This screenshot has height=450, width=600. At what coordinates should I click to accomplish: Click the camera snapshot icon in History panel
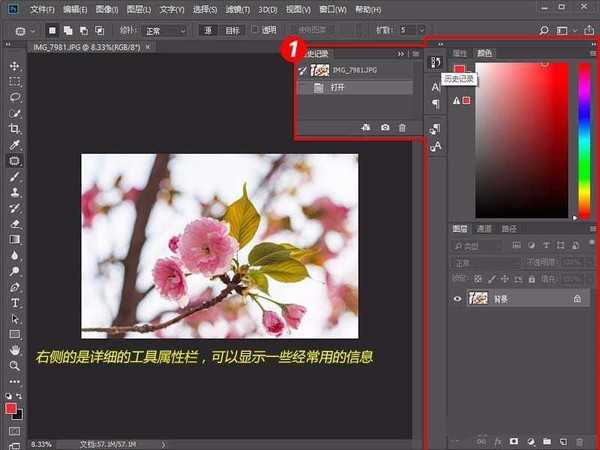[384, 128]
